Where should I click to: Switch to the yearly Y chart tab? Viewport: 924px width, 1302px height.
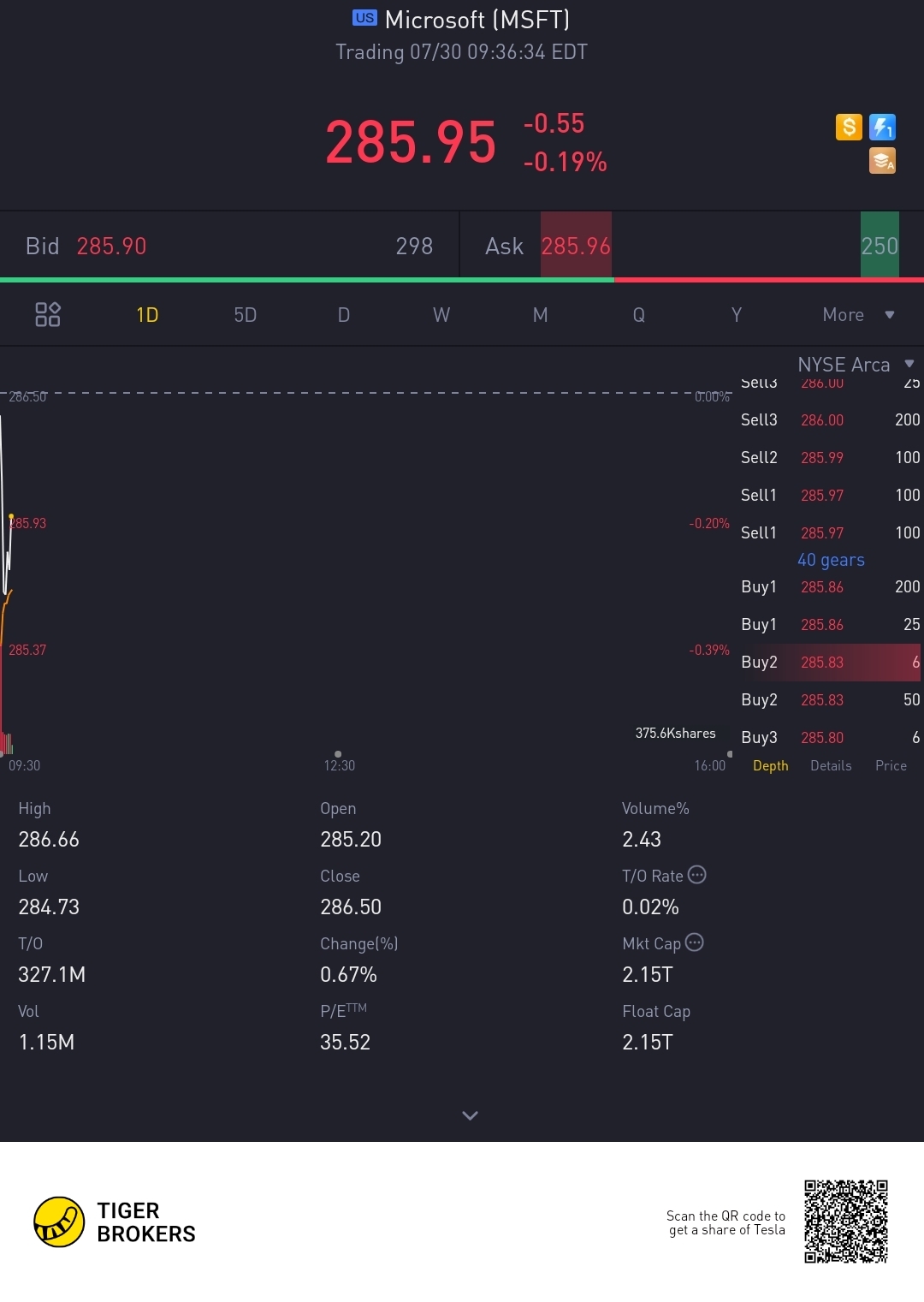click(x=737, y=315)
